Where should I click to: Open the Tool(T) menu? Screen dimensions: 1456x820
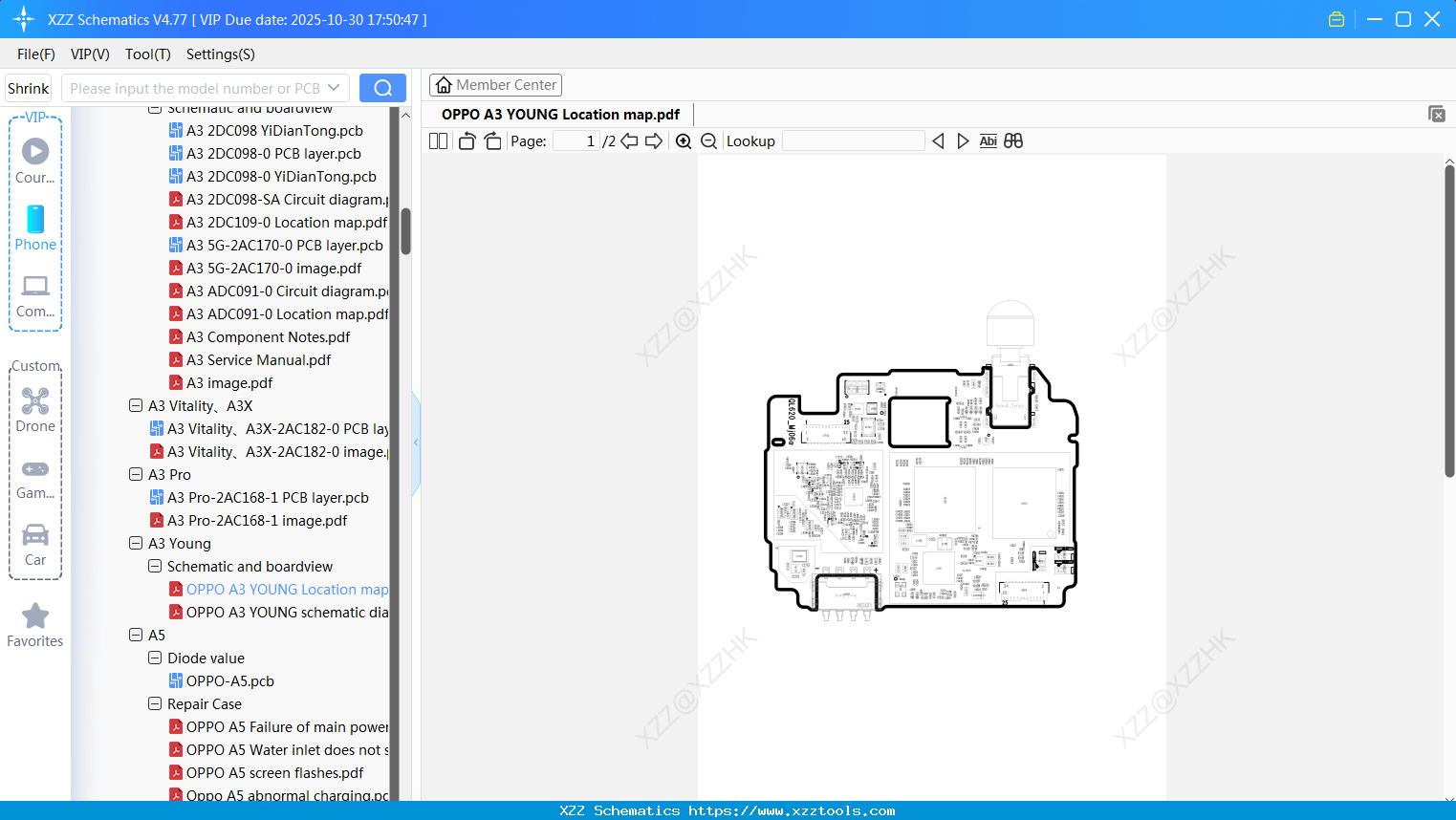click(148, 54)
